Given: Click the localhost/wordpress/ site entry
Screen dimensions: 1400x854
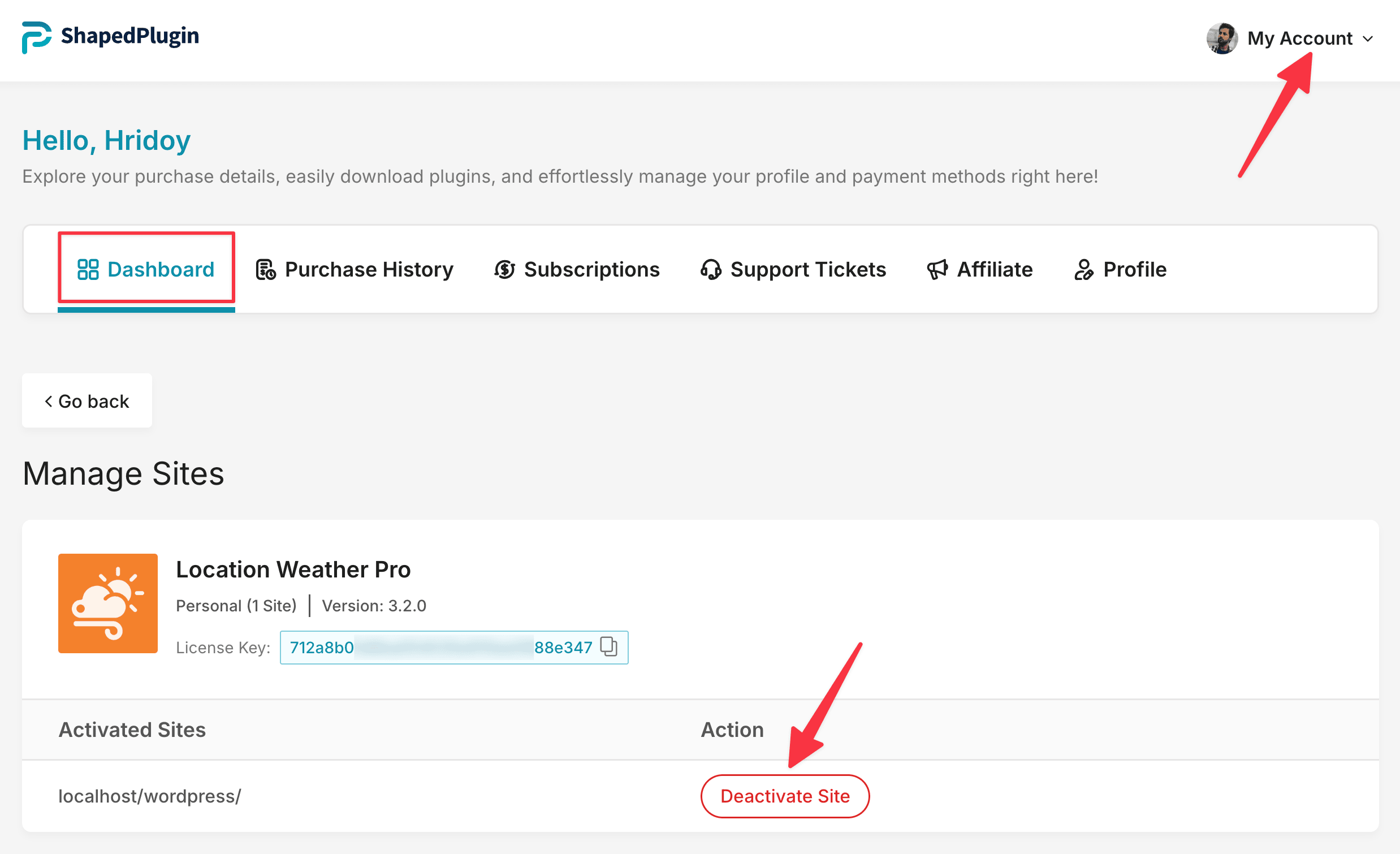Looking at the screenshot, I should tap(149, 796).
